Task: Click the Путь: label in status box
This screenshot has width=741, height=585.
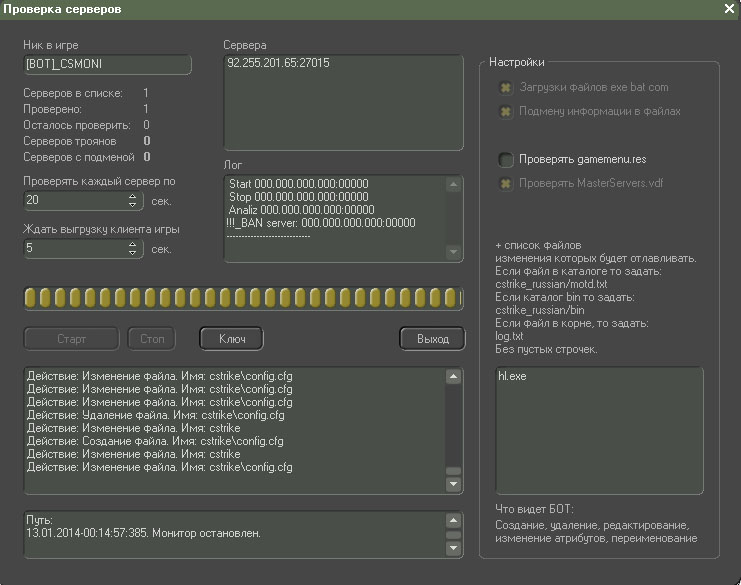Action: [39, 520]
